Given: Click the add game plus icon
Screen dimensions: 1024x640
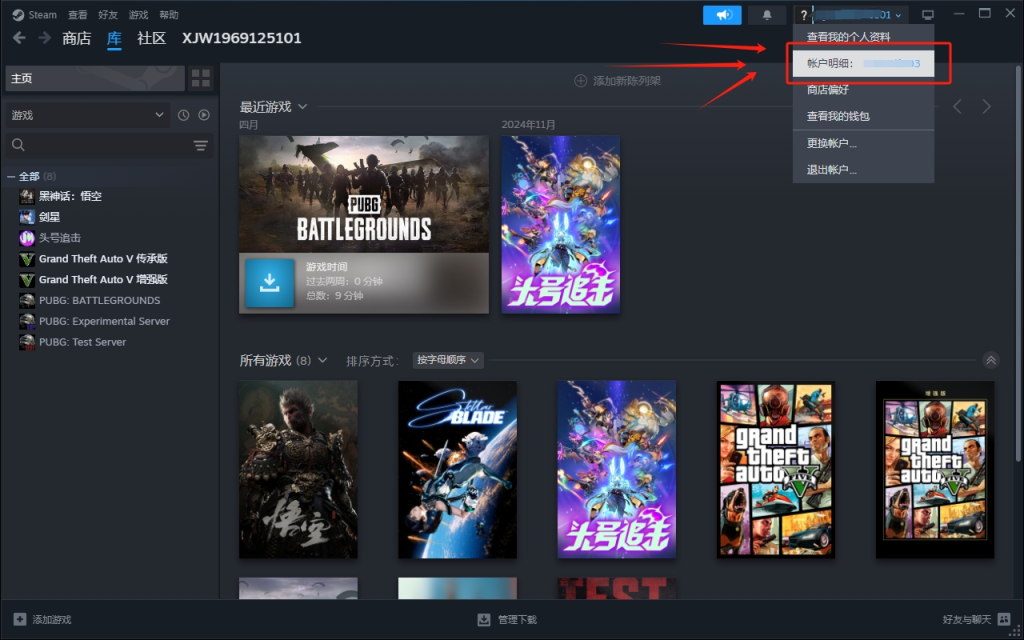Looking at the screenshot, I should tap(20, 619).
